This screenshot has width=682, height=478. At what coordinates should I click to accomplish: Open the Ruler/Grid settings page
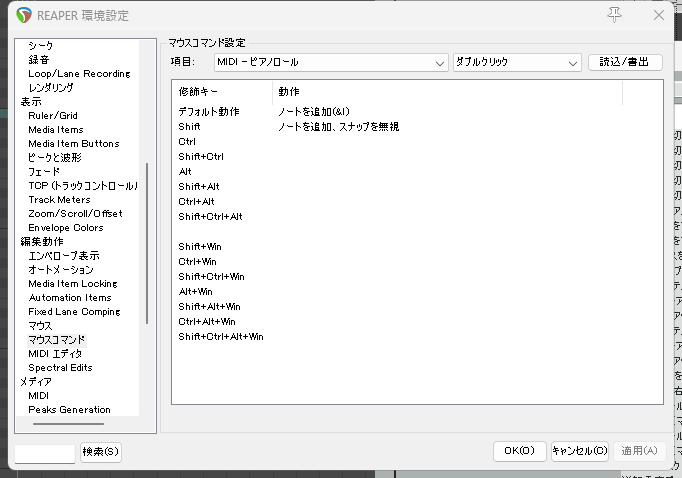[x=53, y=116]
